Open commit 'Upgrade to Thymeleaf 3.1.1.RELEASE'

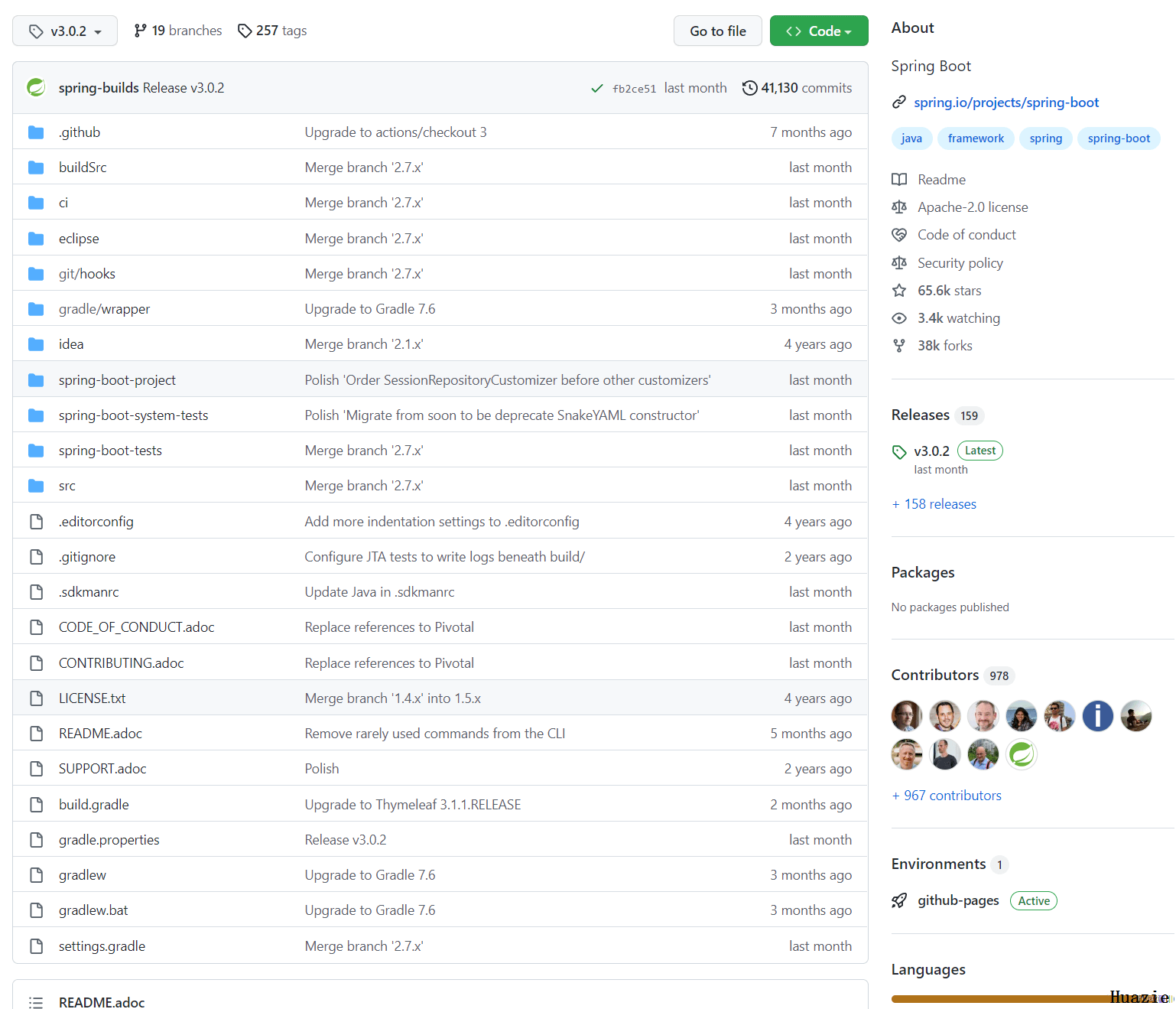coord(413,805)
